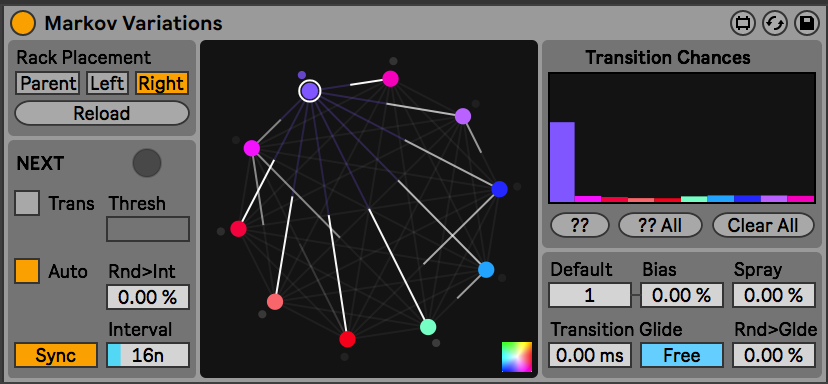Image resolution: width=828 pixels, height=384 pixels.
Task: Click the light blue node in graph
Action: coord(486,270)
